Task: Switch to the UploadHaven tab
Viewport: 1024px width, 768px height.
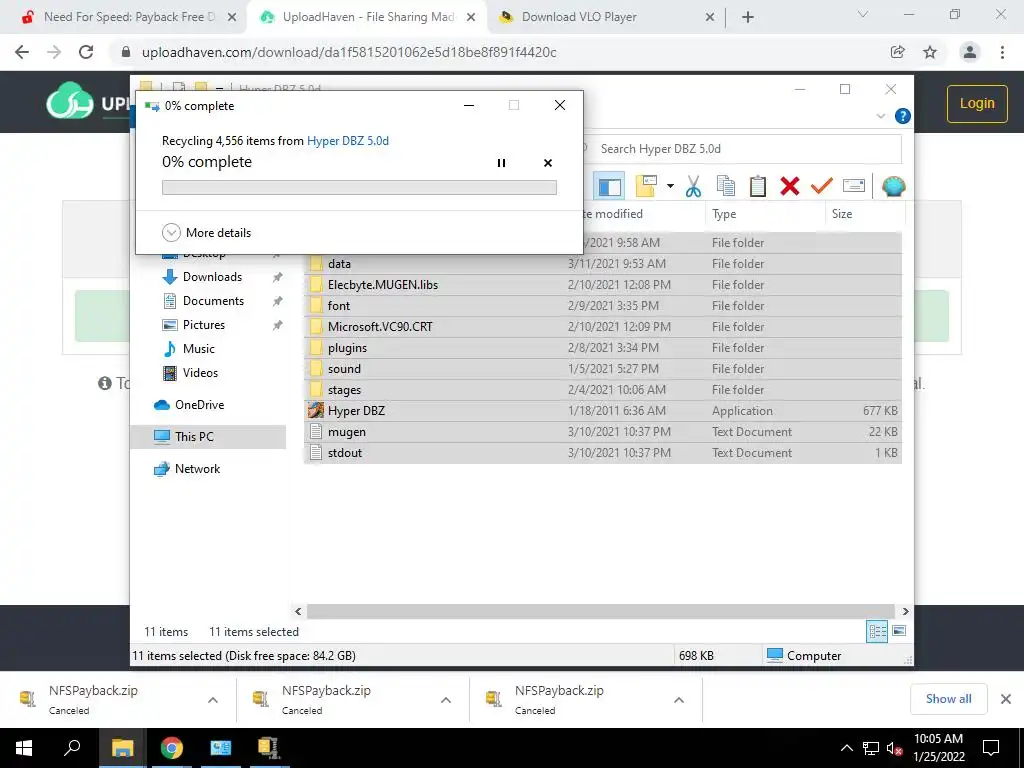Action: tap(368, 17)
